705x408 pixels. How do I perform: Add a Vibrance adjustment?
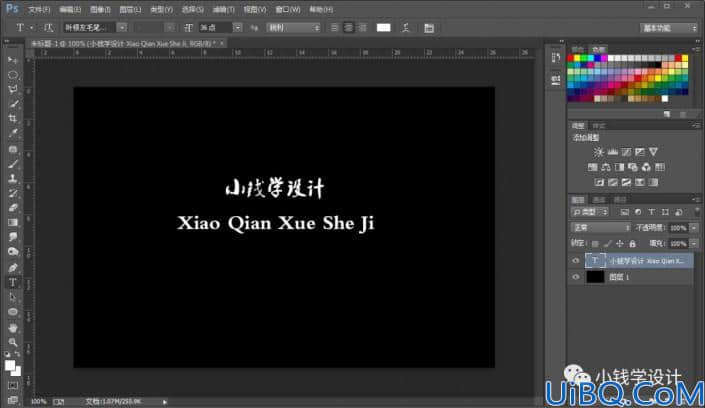pos(653,152)
